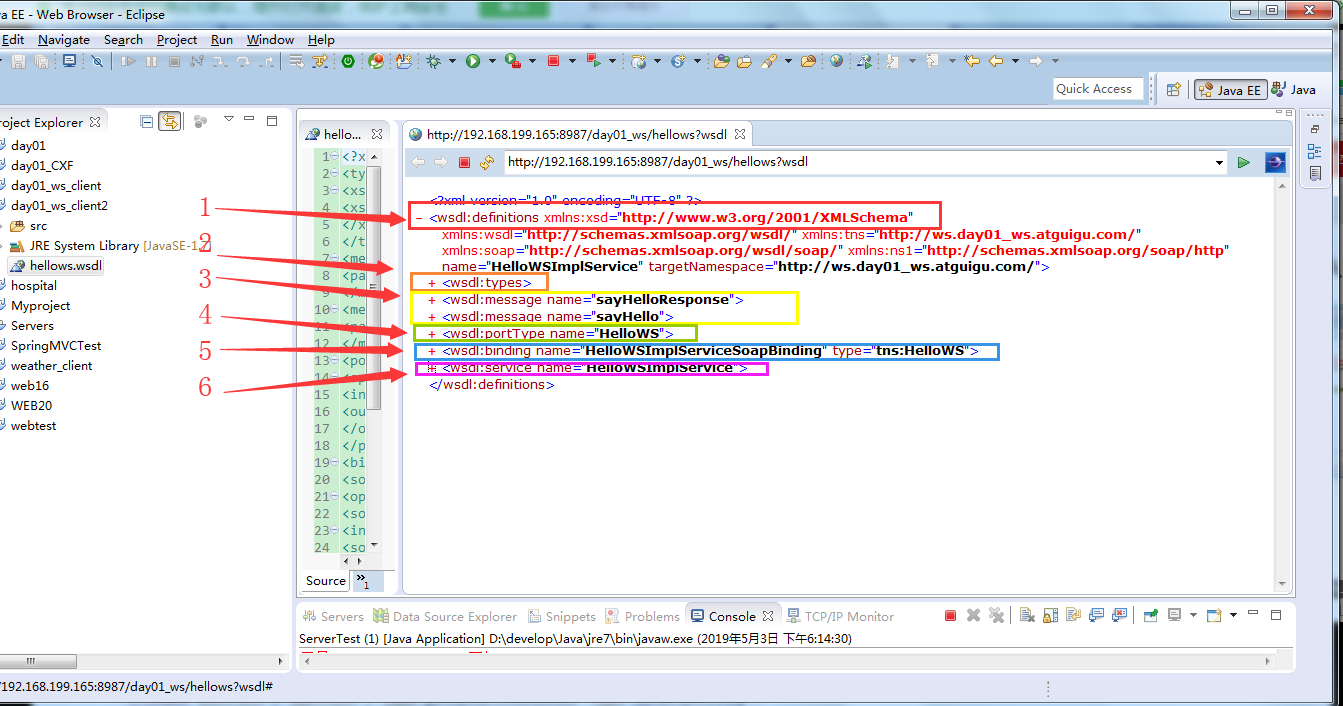Toggle Scroll Lock in Console toolbar
This screenshot has height=706, width=1343.
(1050, 616)
